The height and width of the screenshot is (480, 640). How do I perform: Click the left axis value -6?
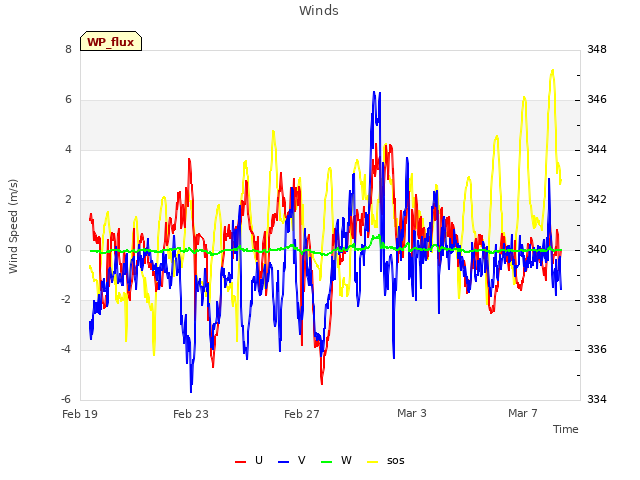pos(67,399)
